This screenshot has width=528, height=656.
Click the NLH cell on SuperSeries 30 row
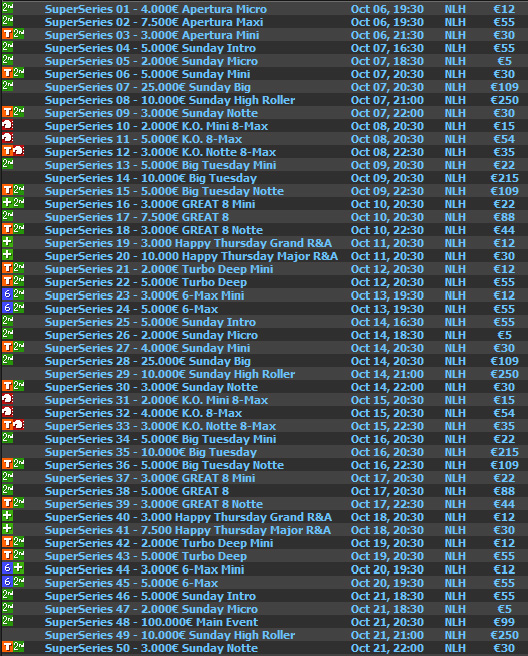455,387
